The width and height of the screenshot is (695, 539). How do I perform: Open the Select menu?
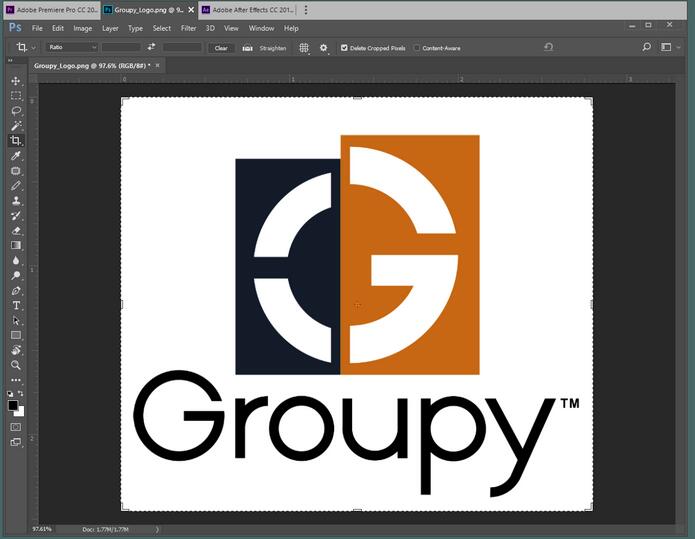pos(162,28)
